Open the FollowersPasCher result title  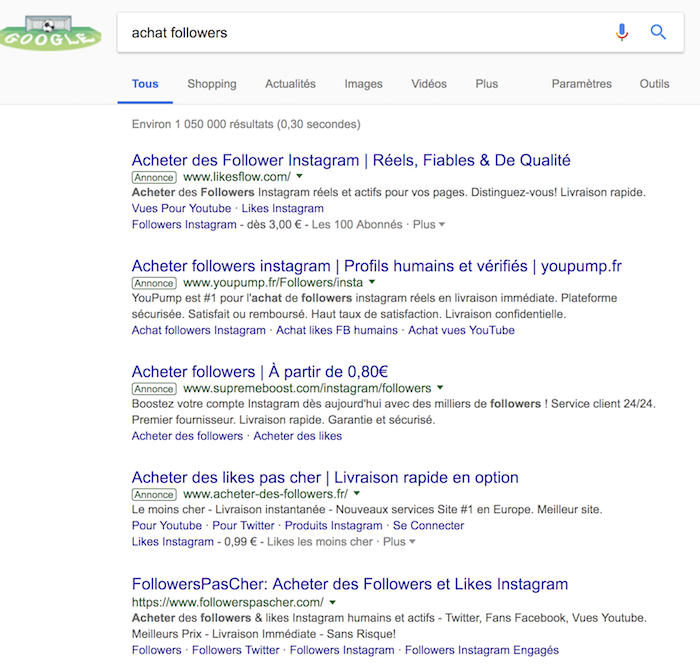click(349, 584)
